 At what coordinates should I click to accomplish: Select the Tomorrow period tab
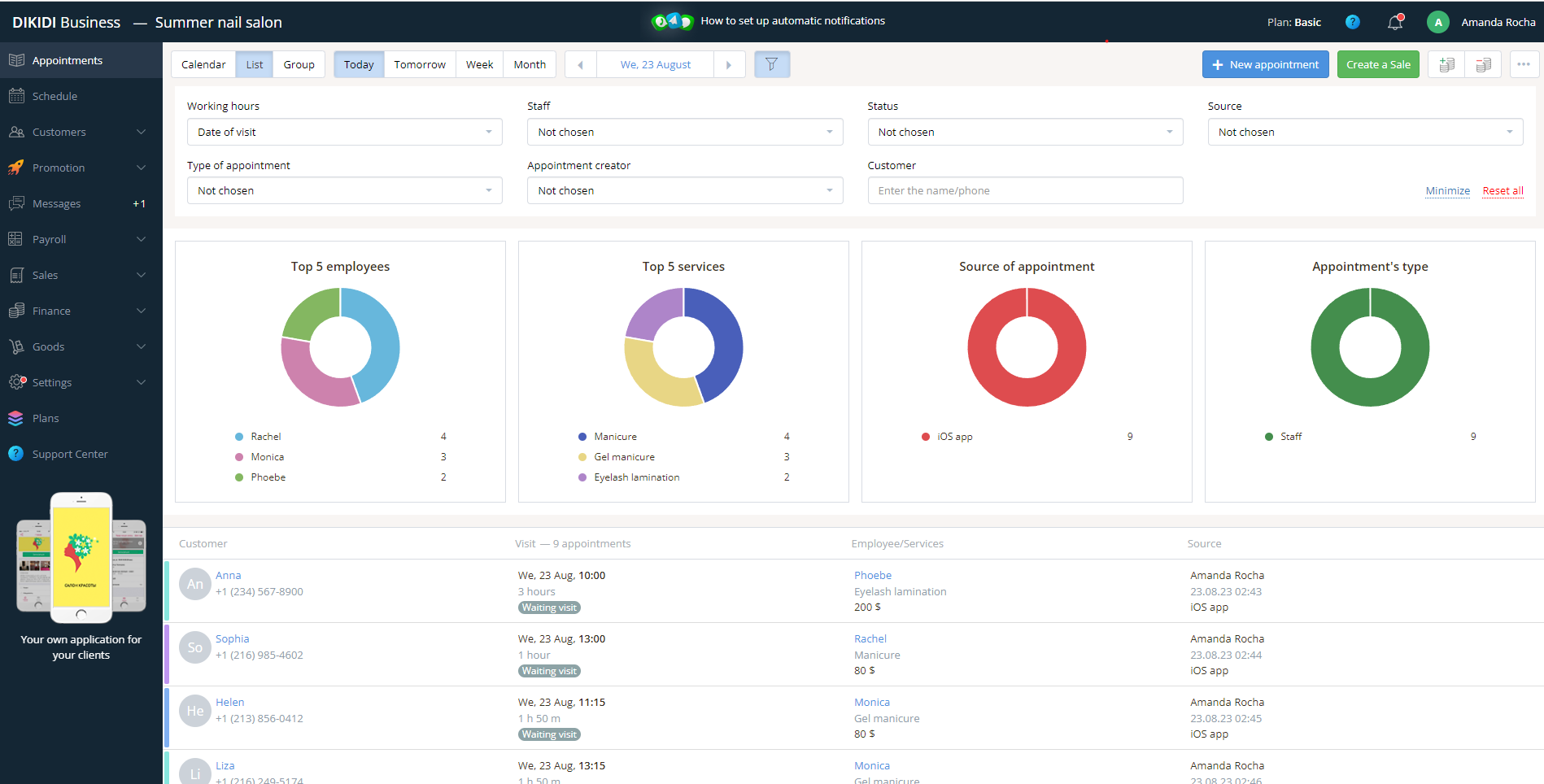click(420, 64)
